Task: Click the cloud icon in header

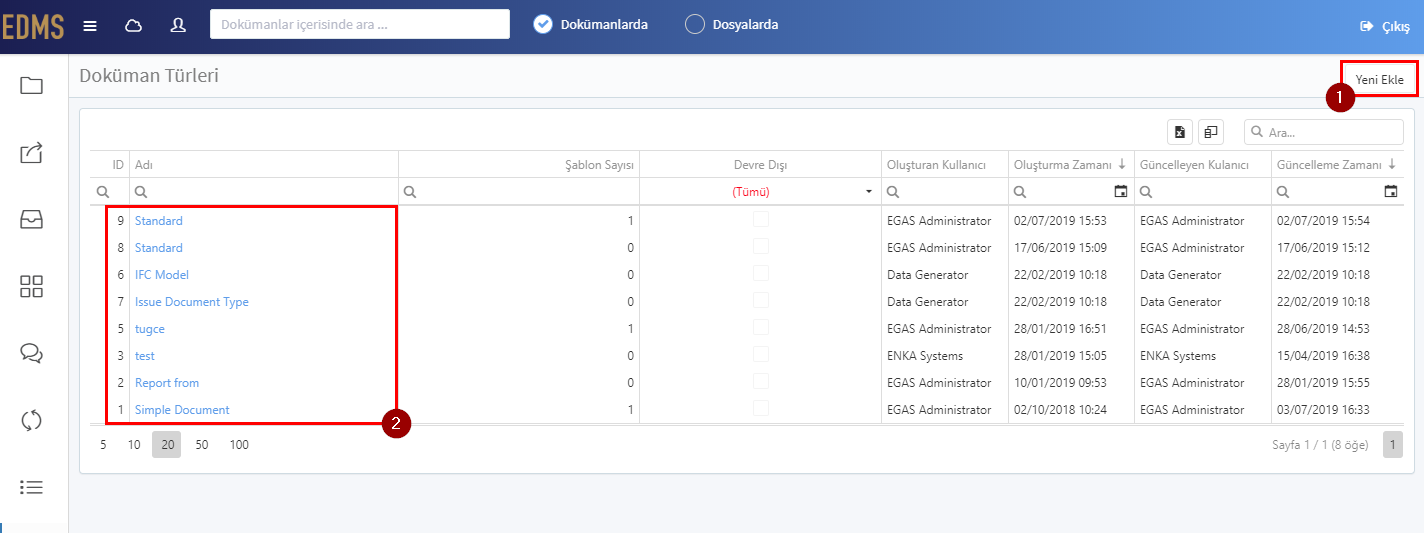Action: [133, 25]
